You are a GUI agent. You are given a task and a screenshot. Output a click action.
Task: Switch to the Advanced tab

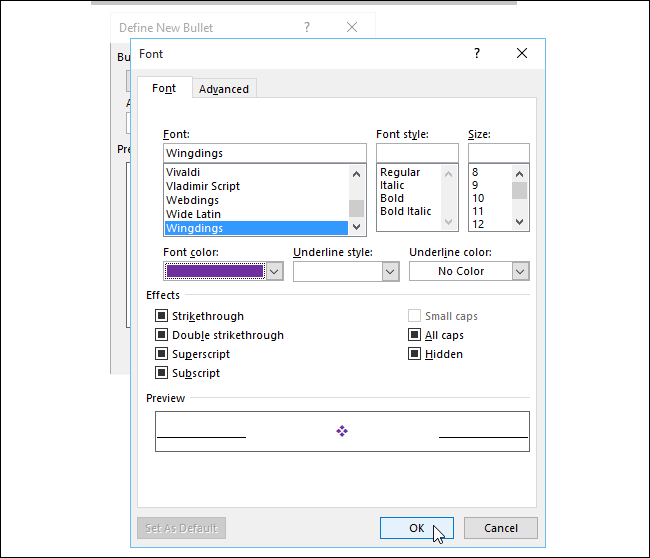click(224, 89)
